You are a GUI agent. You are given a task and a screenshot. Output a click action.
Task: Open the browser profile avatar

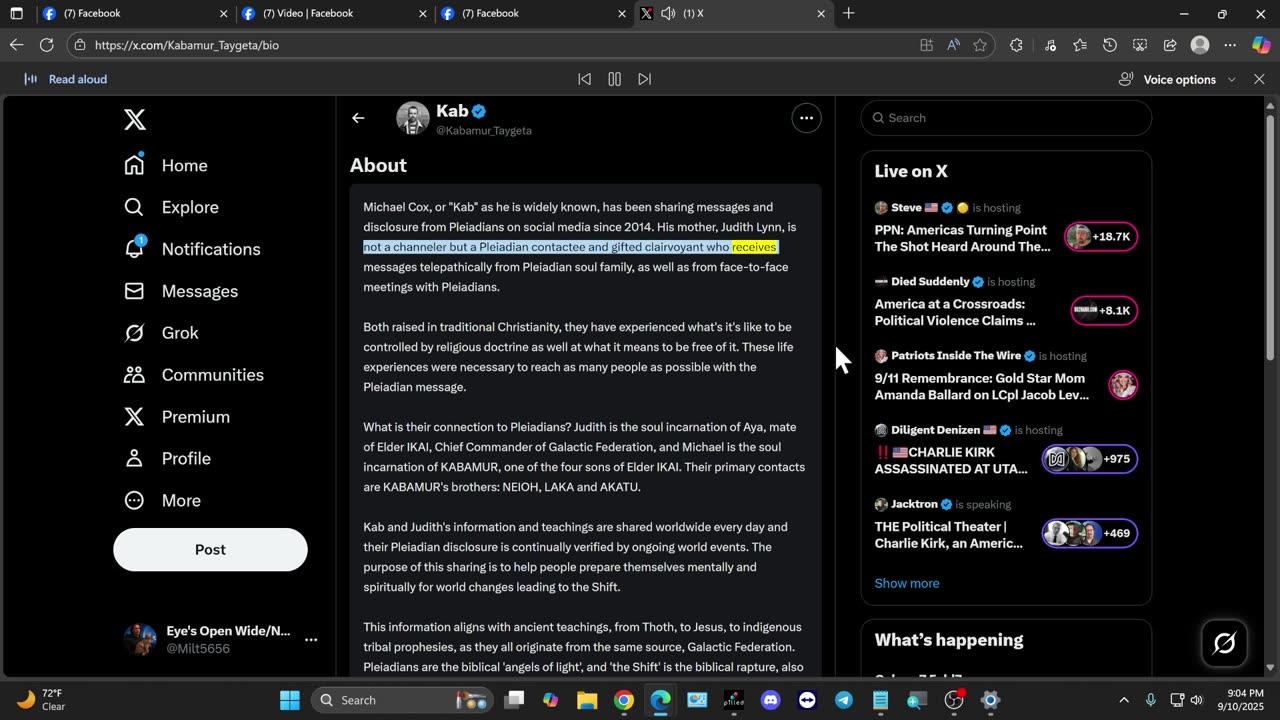click(x=1200, y=45)
